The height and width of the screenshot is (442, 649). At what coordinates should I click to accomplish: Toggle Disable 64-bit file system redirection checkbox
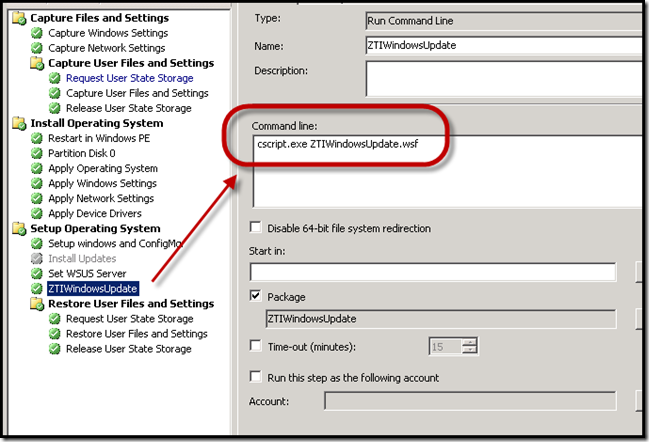click(x=256, y=227)
